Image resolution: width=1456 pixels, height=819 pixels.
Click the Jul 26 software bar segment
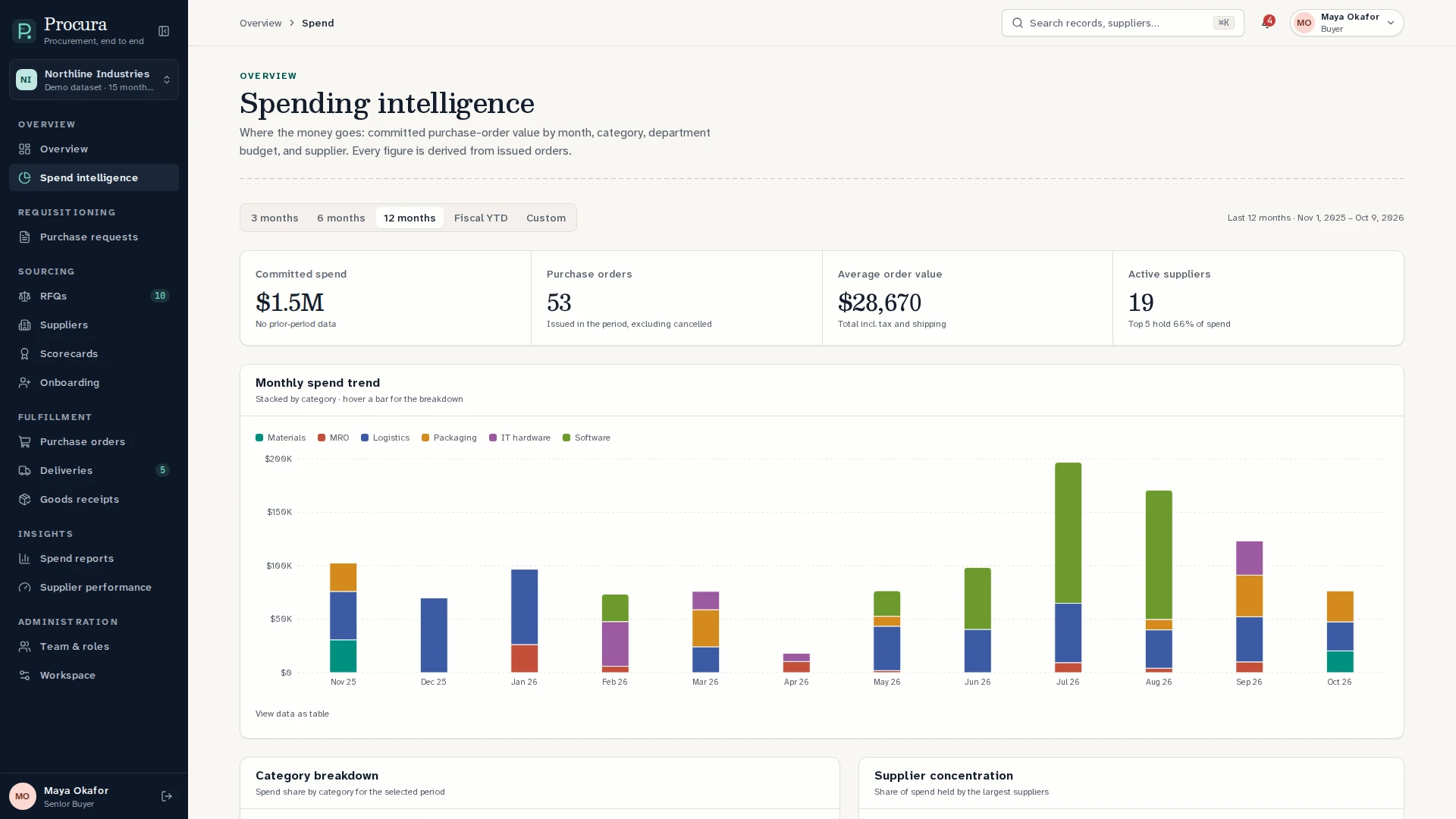pos(1068,533)
